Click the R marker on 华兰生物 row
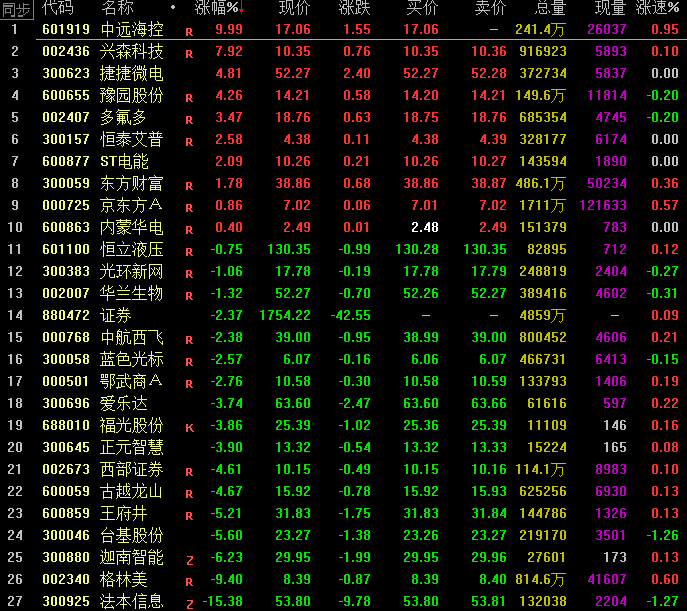 (189, 296)
